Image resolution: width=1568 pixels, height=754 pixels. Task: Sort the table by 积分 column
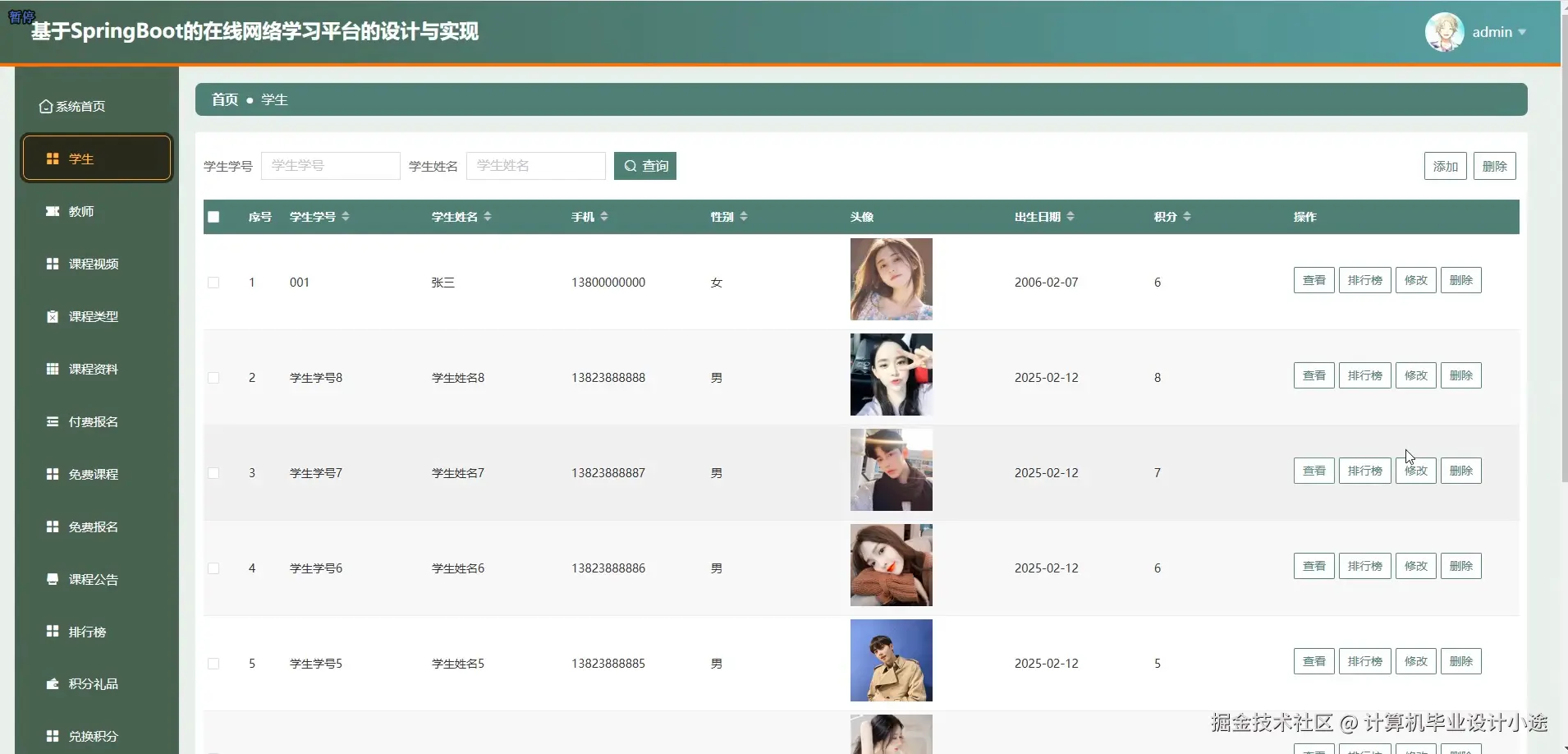pos(1187,217)
